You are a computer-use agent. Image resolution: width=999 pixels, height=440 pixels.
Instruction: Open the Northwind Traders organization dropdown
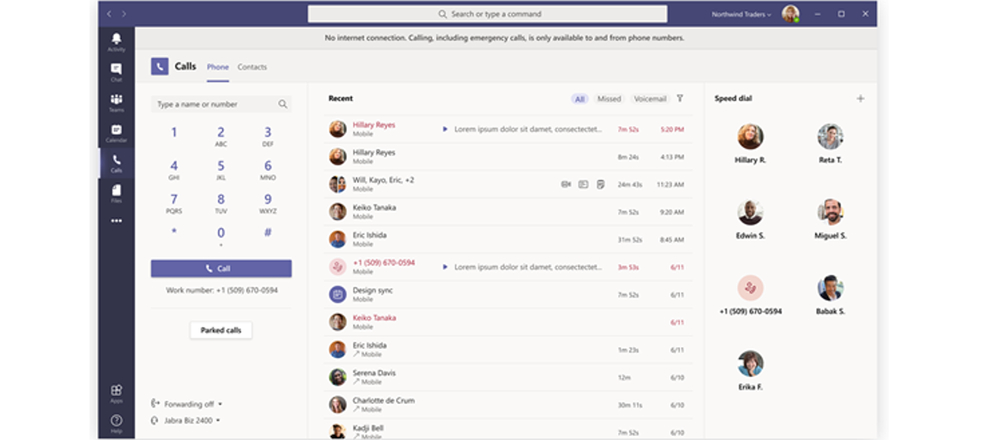[x=742, y=14]
